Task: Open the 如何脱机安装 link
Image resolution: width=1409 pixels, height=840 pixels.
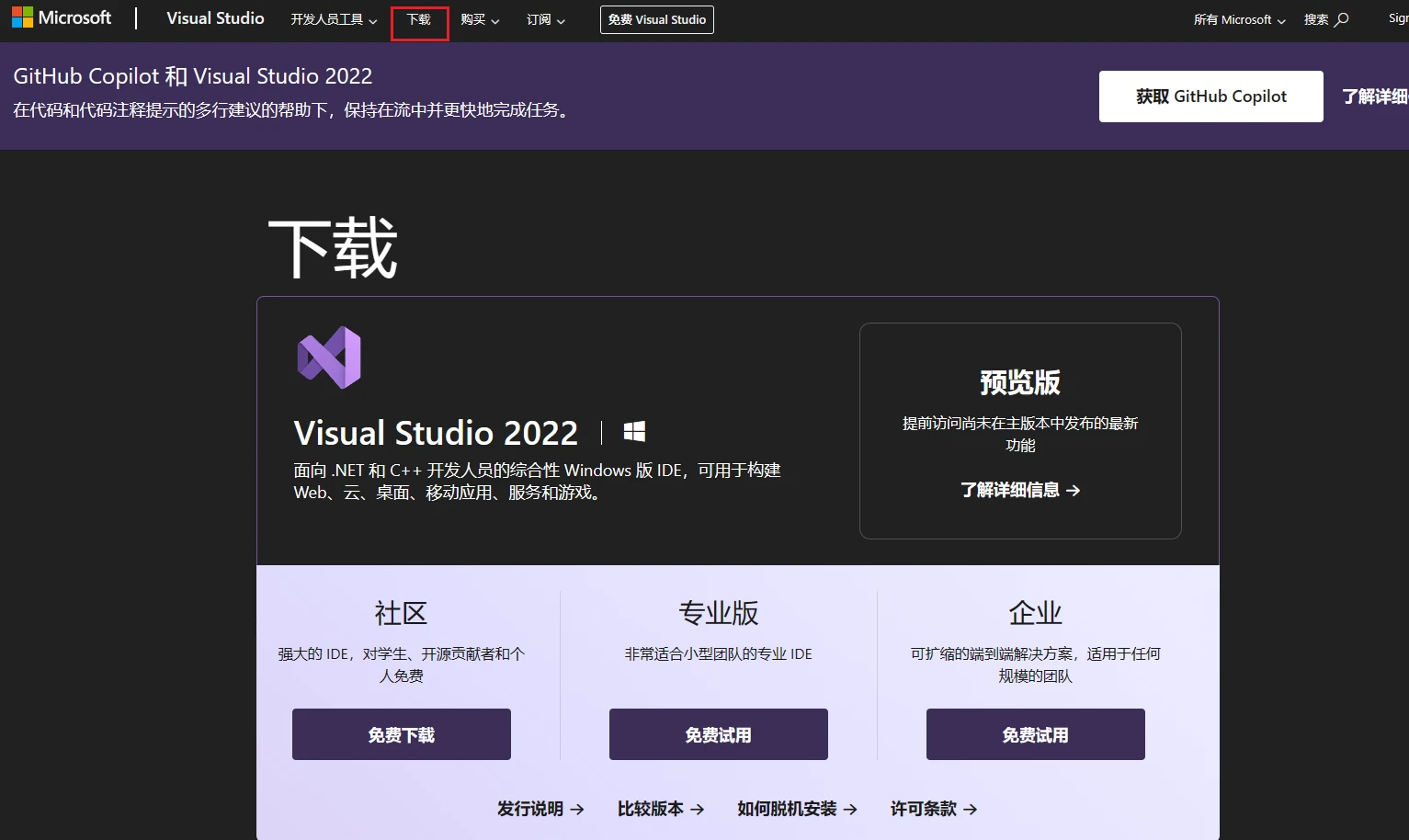Action: tap(797, 809)
